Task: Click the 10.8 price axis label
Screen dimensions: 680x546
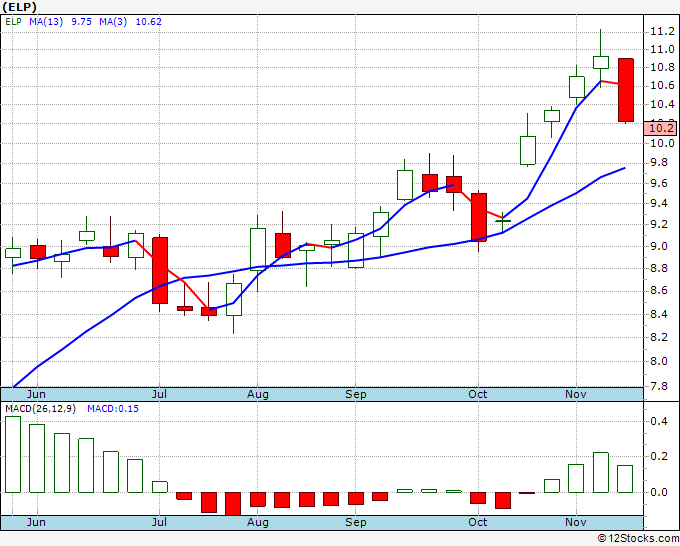Action: coord(662,68)
